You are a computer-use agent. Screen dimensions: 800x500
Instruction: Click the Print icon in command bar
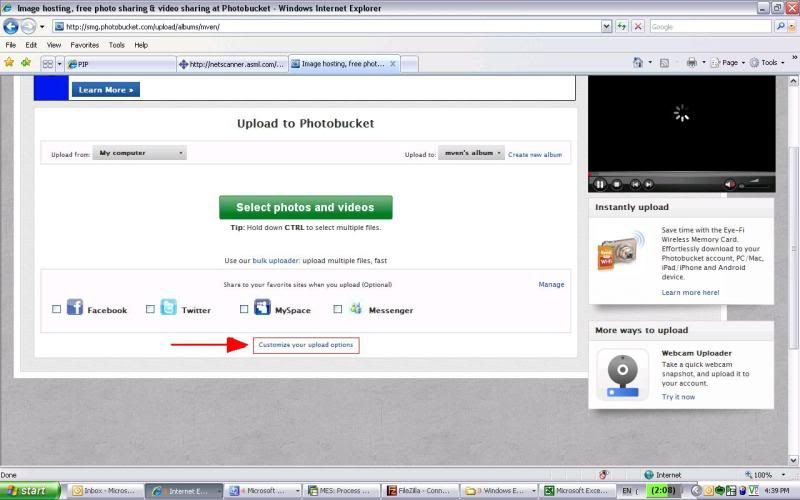pos(692,63)
